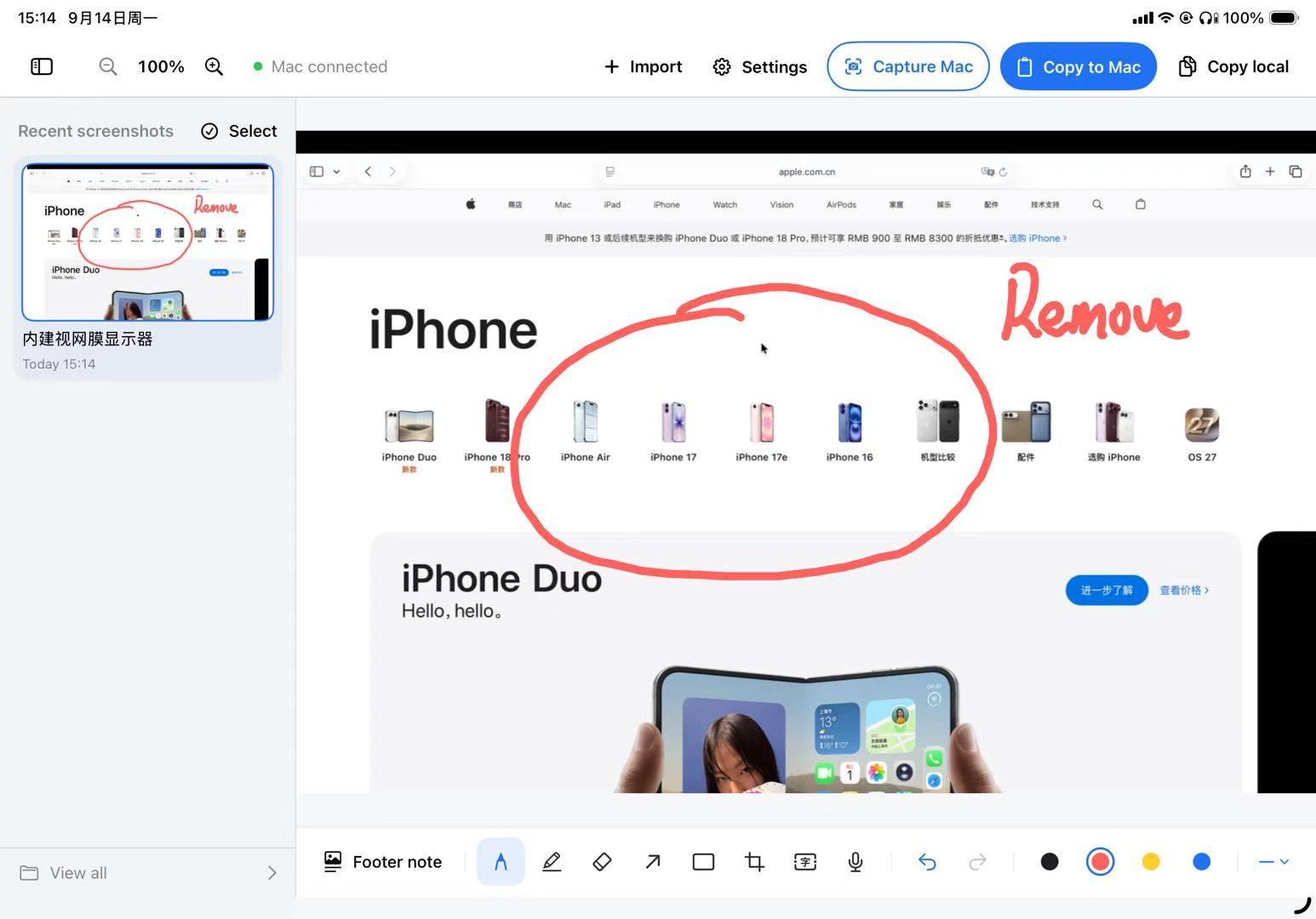Click Vision in the Apple nav bar

click(x=781, y=205)
